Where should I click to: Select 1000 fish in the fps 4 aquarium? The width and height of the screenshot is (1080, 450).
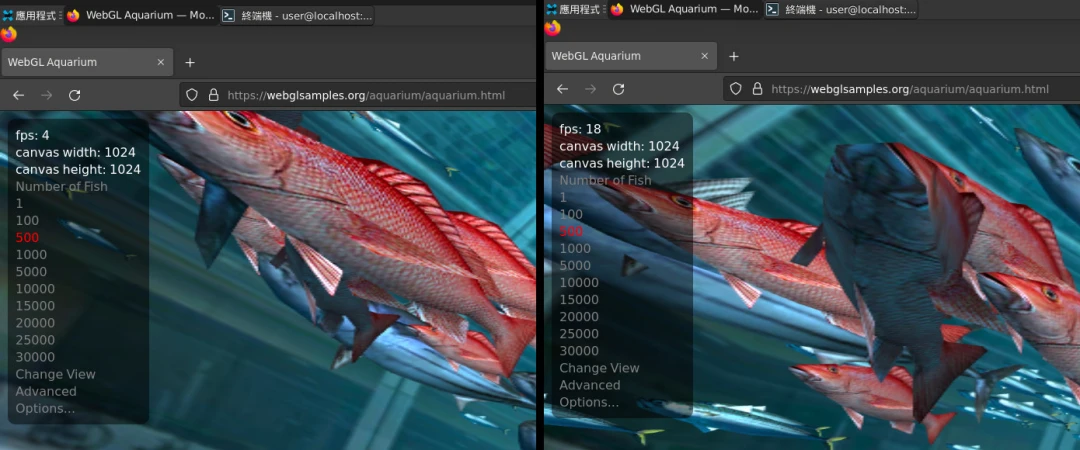point(30,255)
